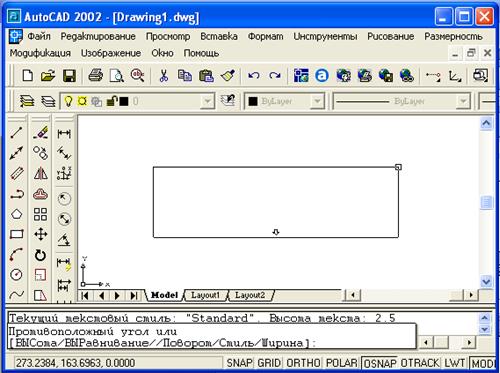This screenshot has height=373, width=500.
Task: Click drawing area vertical scrollbar down arrow
Action: 486,282
